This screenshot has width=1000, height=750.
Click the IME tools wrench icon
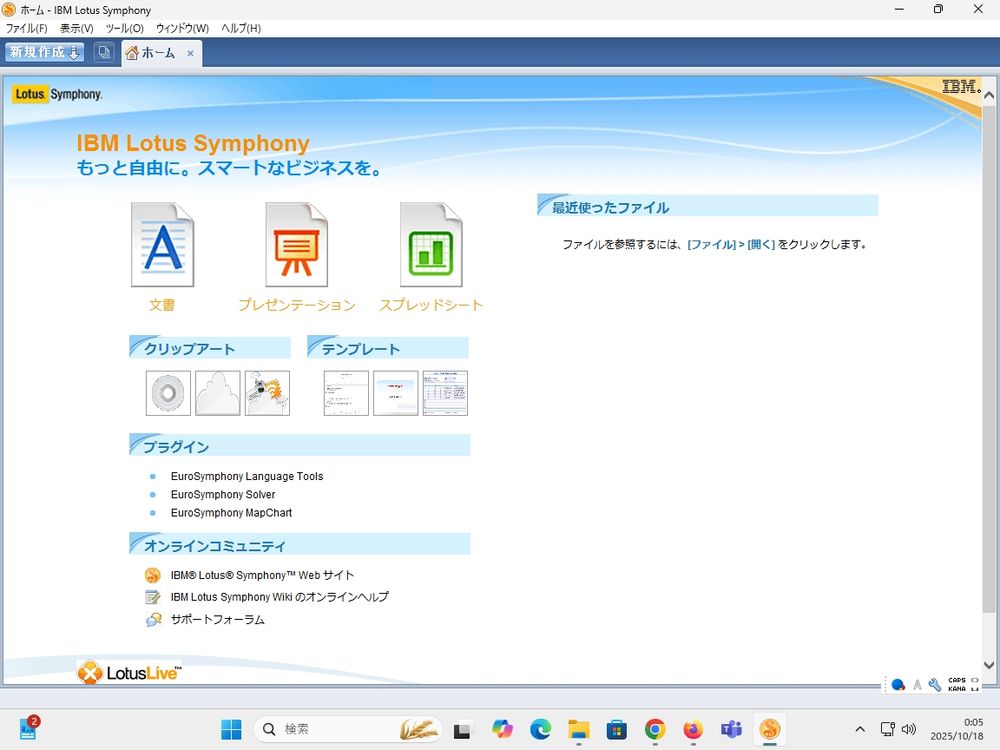coord(935,685)
